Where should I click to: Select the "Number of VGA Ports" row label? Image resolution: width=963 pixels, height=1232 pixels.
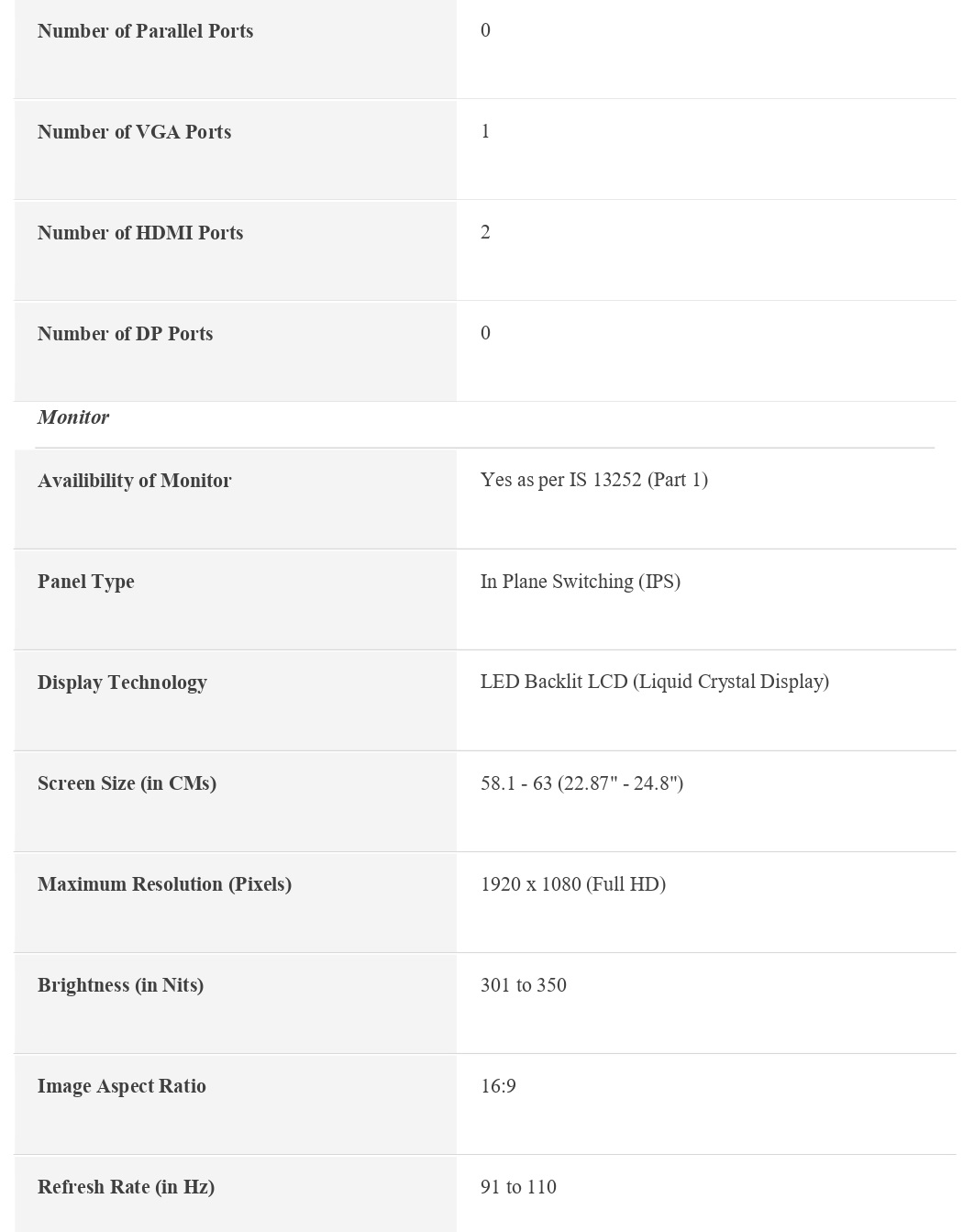[x=134, y=132]
